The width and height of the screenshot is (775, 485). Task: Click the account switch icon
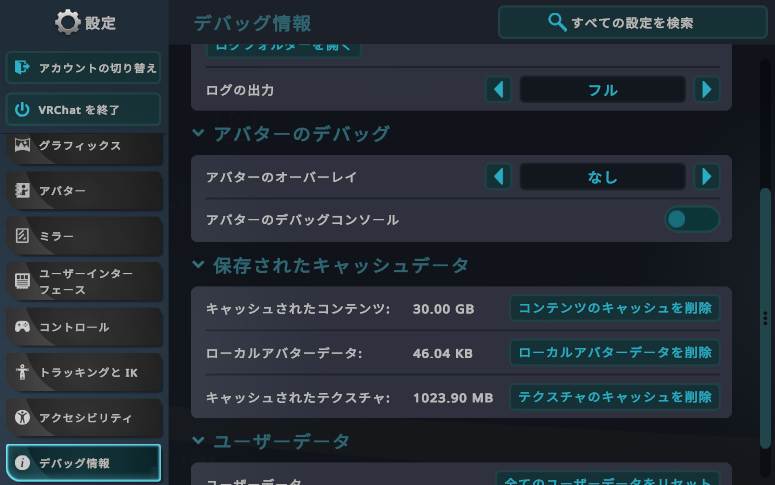pos(23,68)
